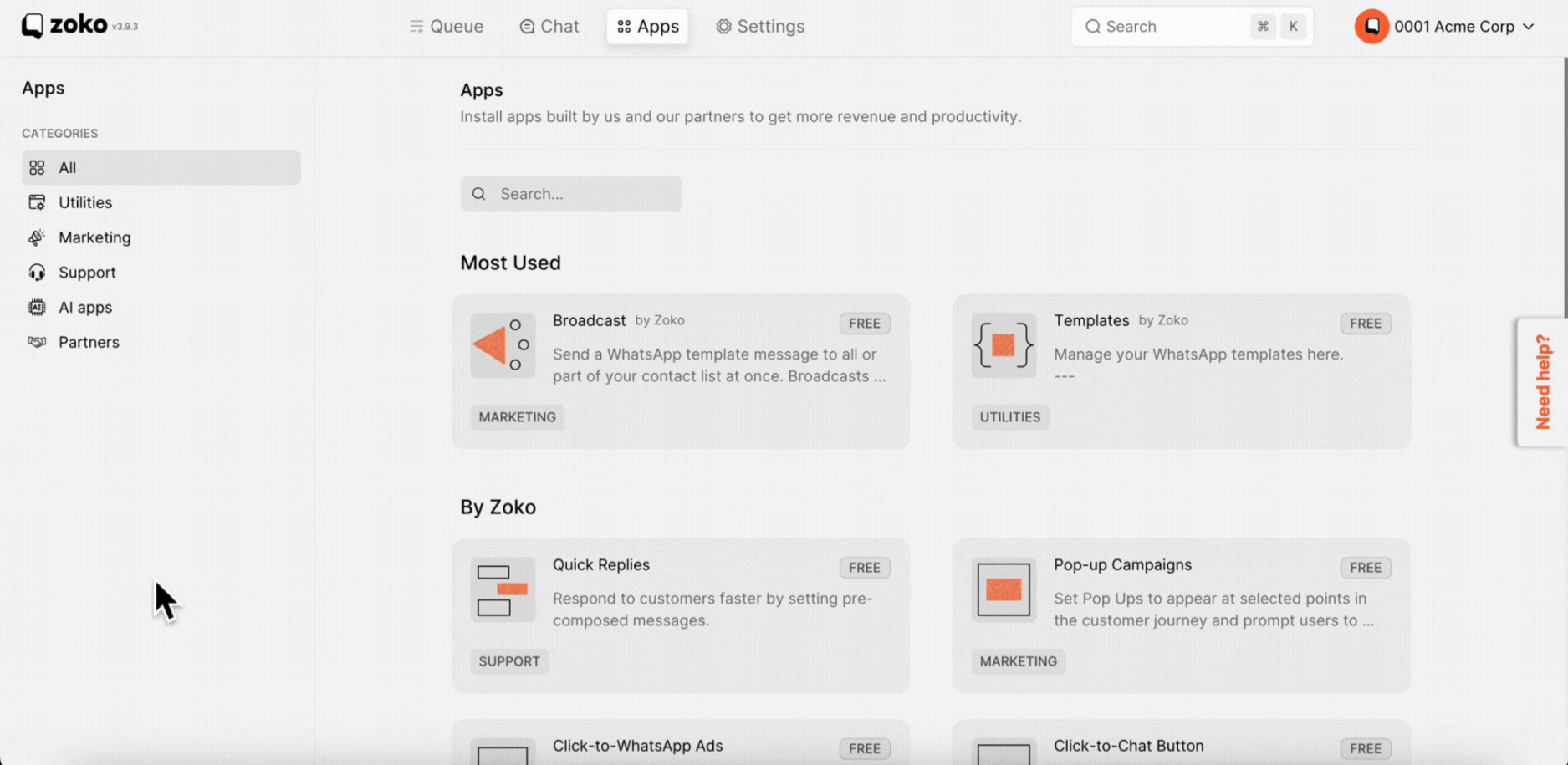Select the Partners category

click(x=161, y=342)
